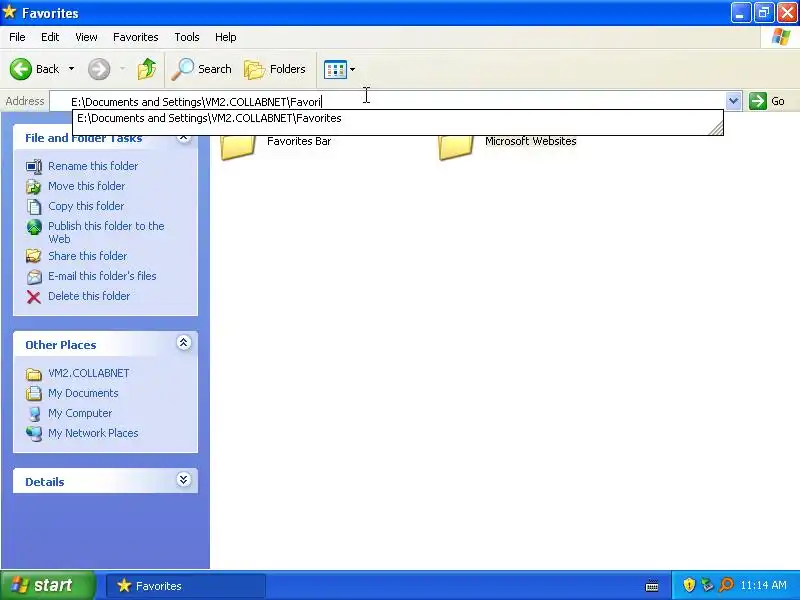Image resolution: width=800 pixels, height=600 pixels.
Task: Open My Computer from Other Places
Action: (x=80, y=413)
